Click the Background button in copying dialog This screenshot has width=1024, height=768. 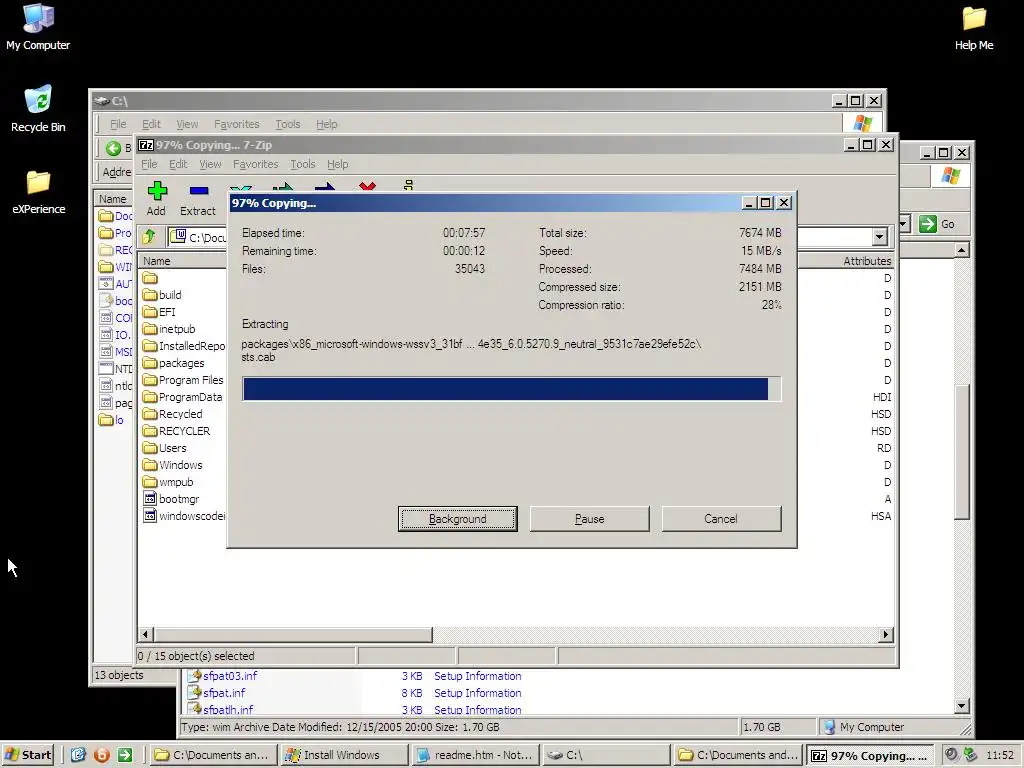click(x=458, y=519)
